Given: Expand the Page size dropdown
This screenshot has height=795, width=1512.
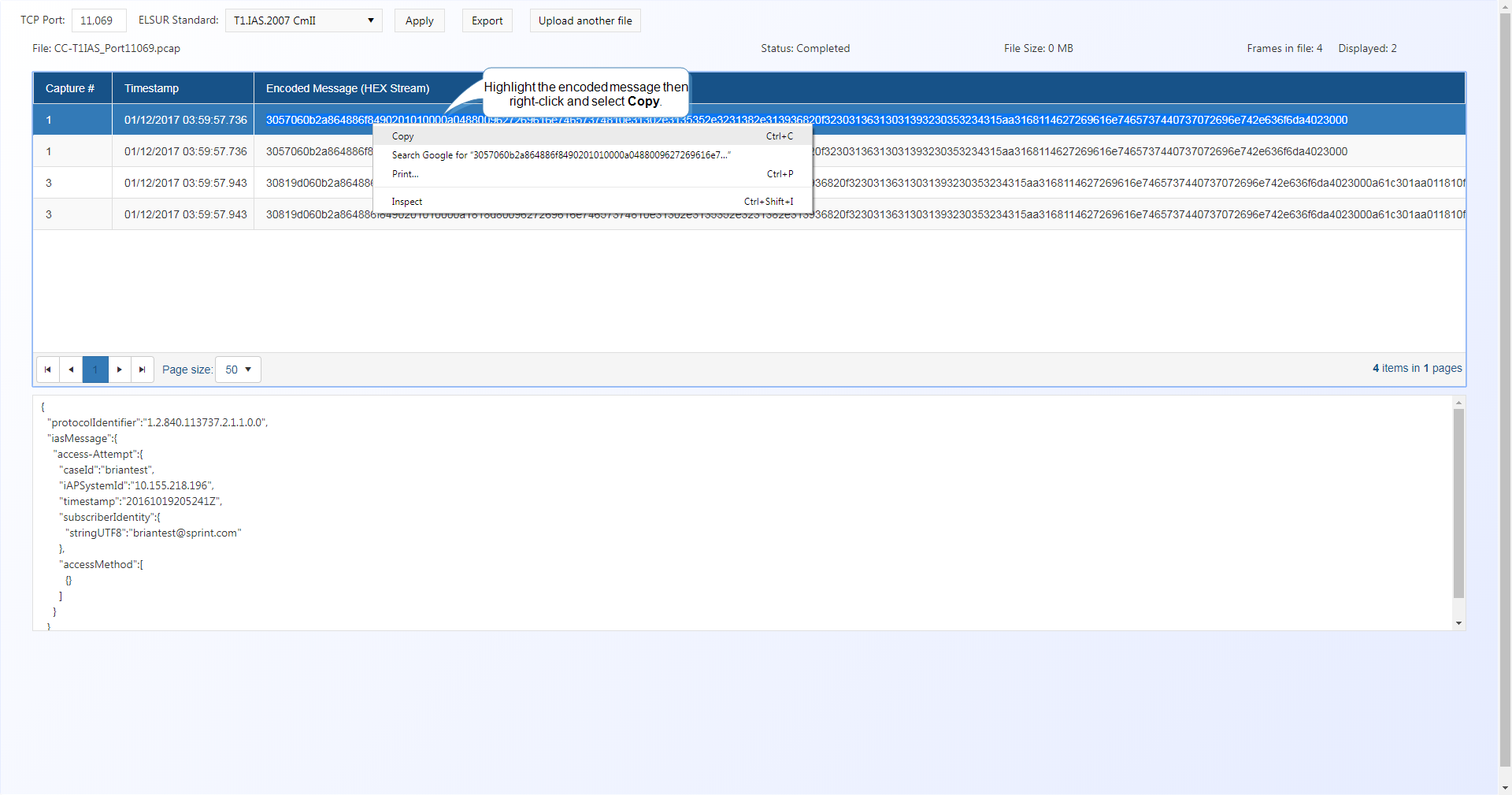Looking at the screenshot, I should (238, 370).
